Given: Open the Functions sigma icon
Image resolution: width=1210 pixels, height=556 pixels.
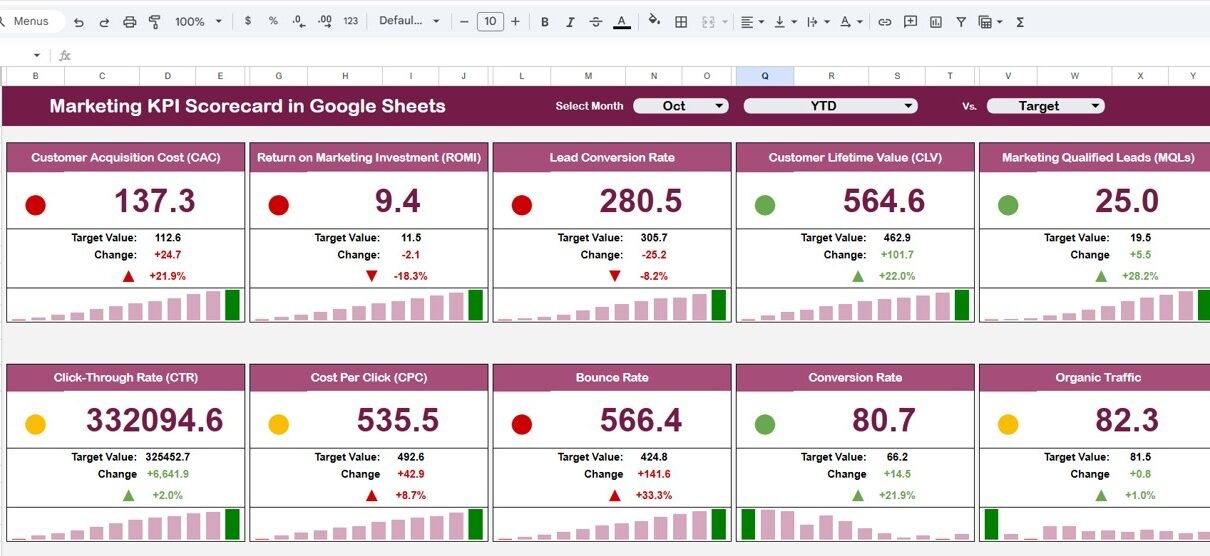Looking at the screenshot, I should click(1020, 22).
